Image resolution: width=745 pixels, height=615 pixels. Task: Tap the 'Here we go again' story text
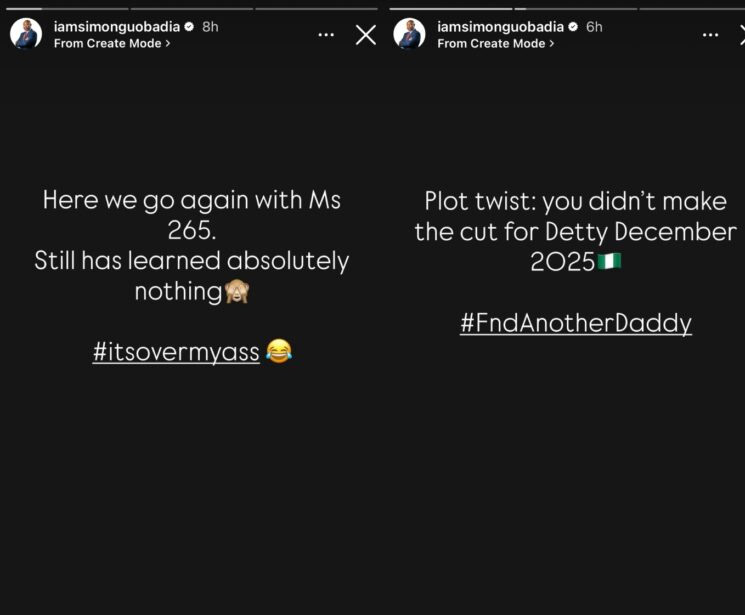point(191,245)
